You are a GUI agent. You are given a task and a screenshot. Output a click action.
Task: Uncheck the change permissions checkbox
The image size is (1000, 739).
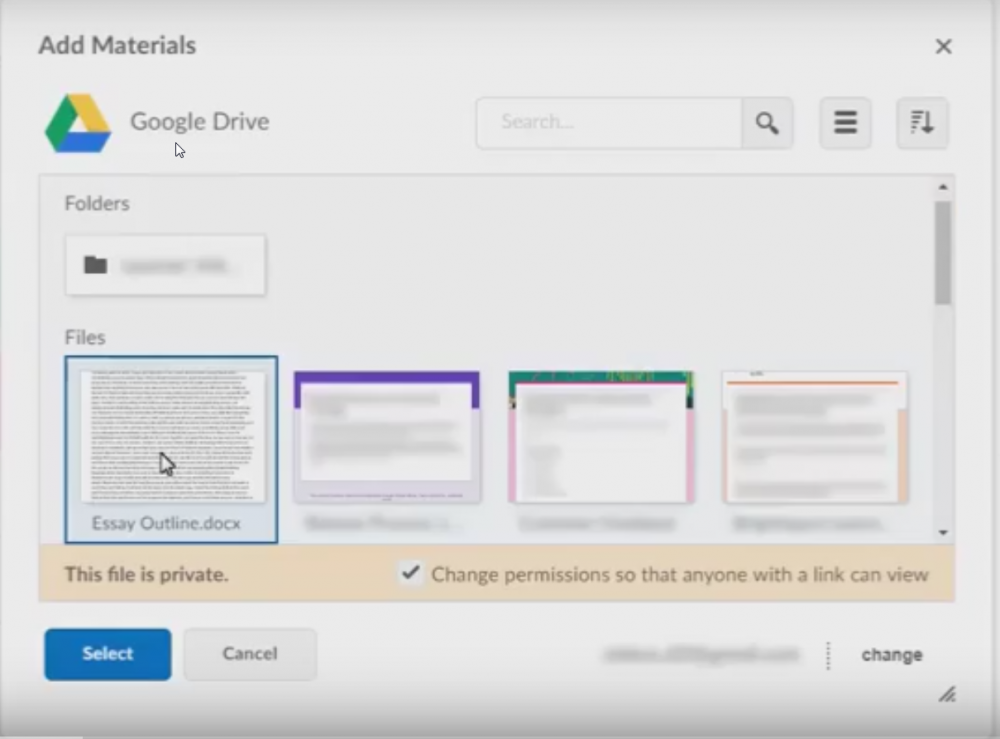pyautogui.click(x=410, y=575)
